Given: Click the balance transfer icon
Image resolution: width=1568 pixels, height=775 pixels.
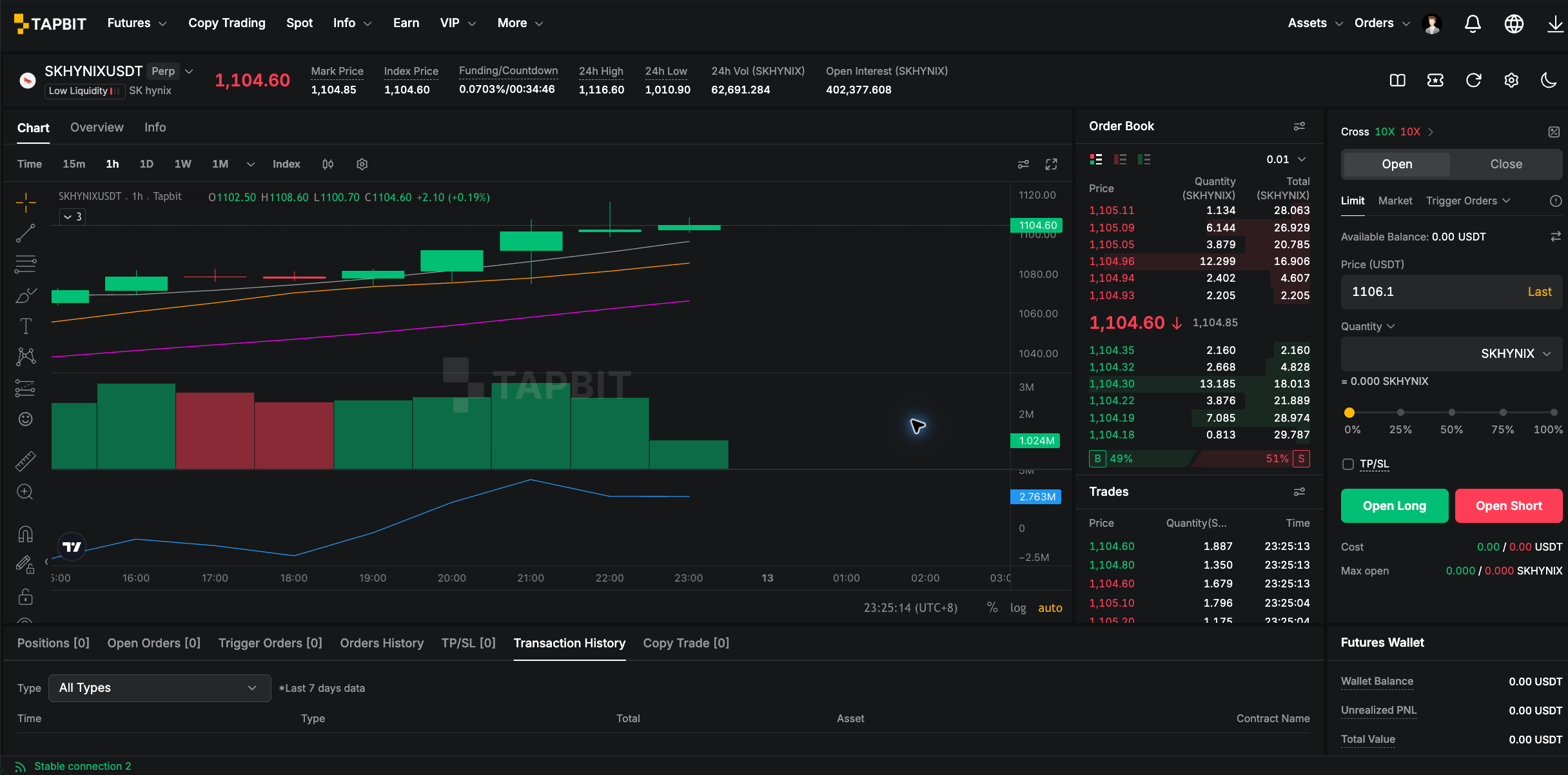Looking at the screenshot, I should click(x=1556, y=237).
